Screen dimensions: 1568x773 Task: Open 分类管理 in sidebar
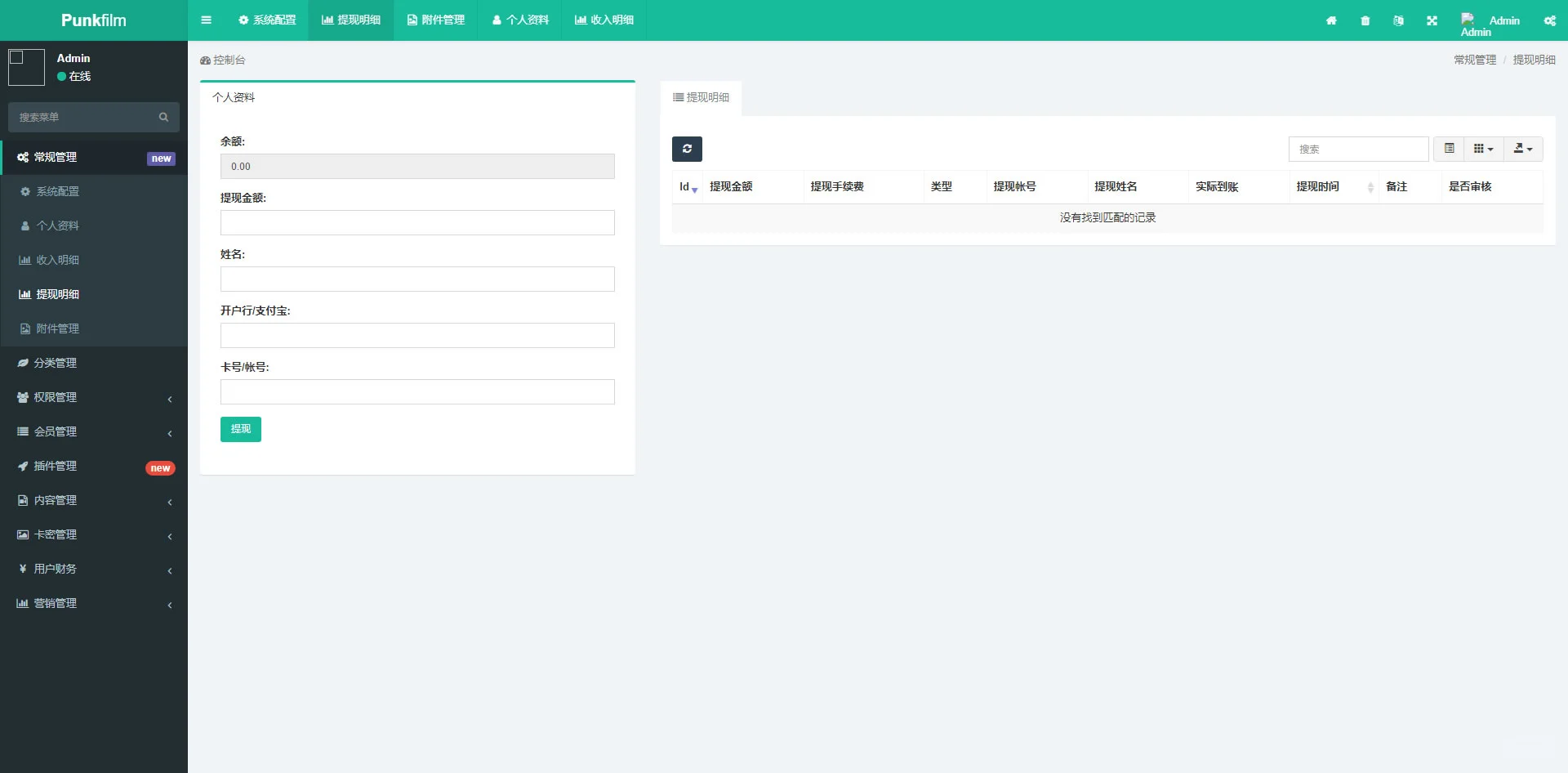[x=94, y=363]
